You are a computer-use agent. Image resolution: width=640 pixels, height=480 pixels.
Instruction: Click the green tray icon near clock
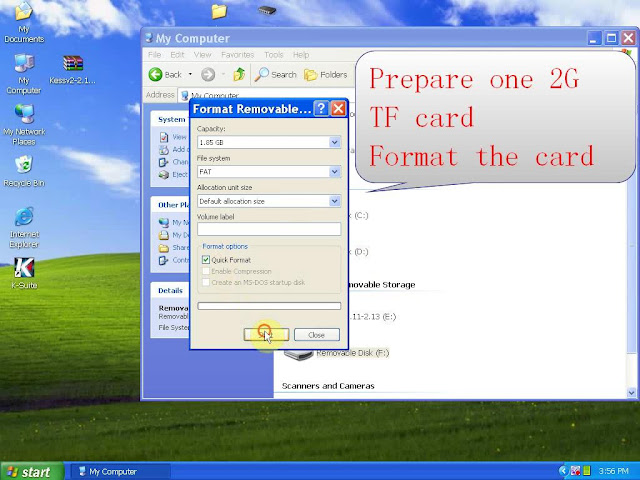pyautogui.click(x=587, y=471)
